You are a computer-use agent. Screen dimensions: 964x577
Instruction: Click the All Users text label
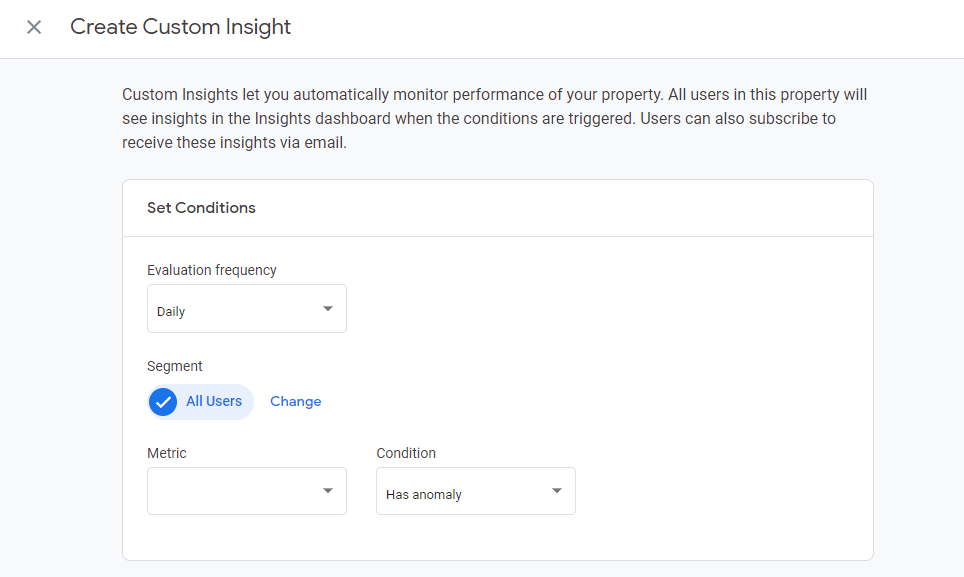[214, 401]
